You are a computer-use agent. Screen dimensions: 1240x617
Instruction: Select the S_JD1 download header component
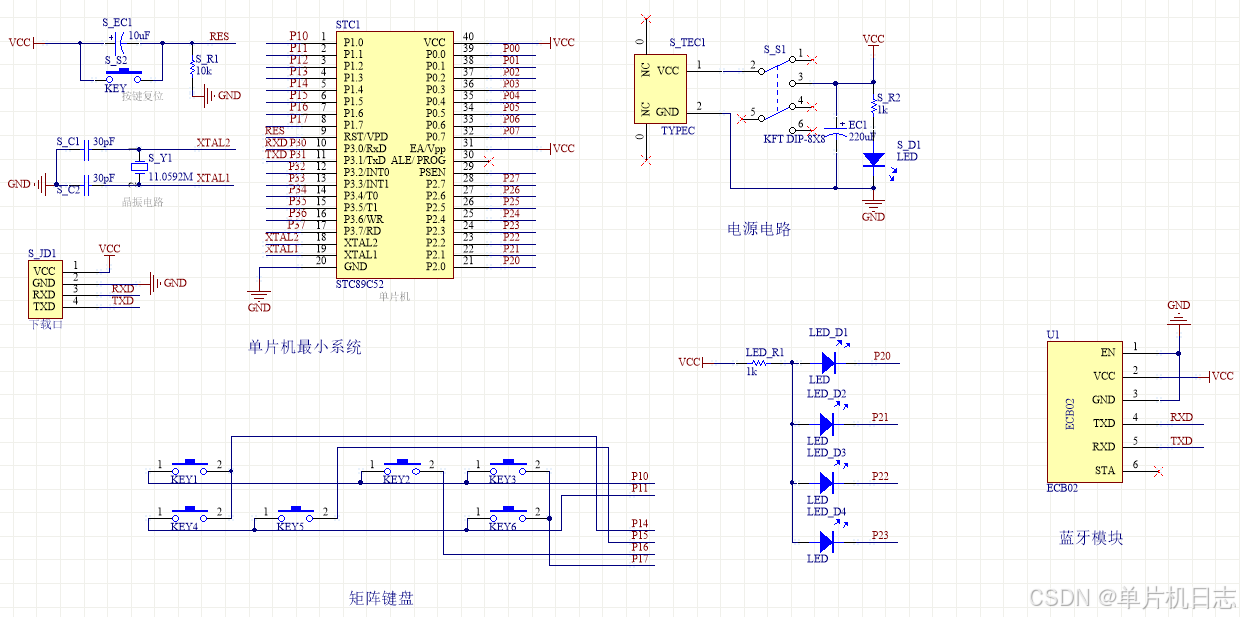click(x=44, y=289)
